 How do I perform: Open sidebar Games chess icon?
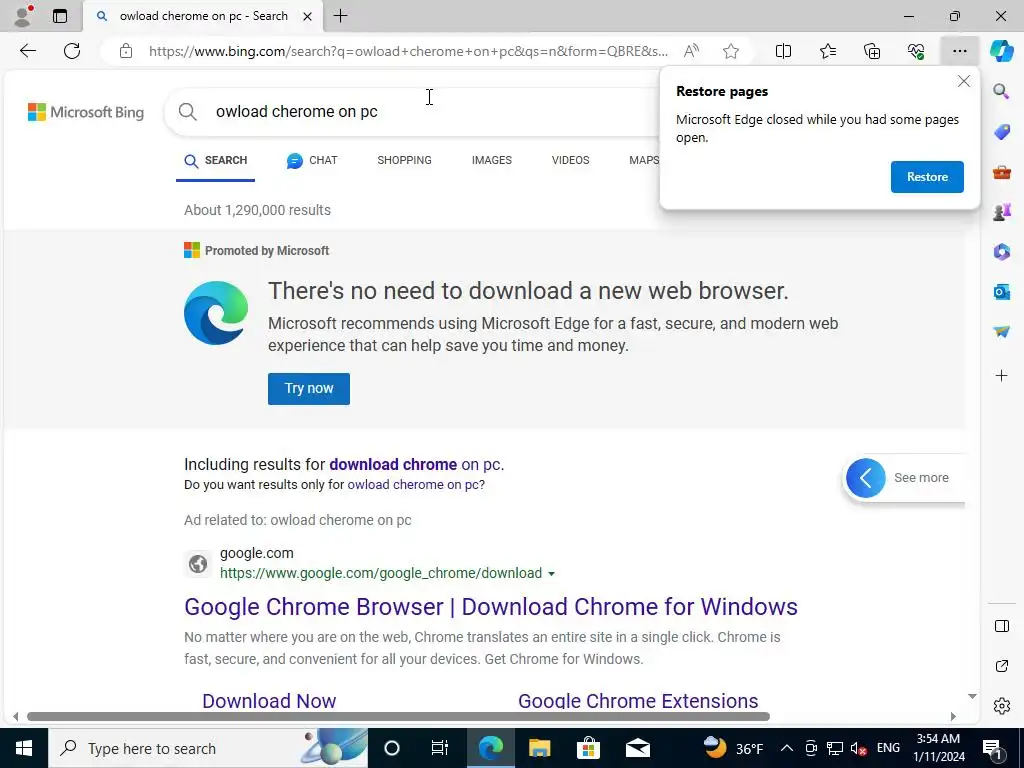pyautogui.click(x=1001, y=212)
